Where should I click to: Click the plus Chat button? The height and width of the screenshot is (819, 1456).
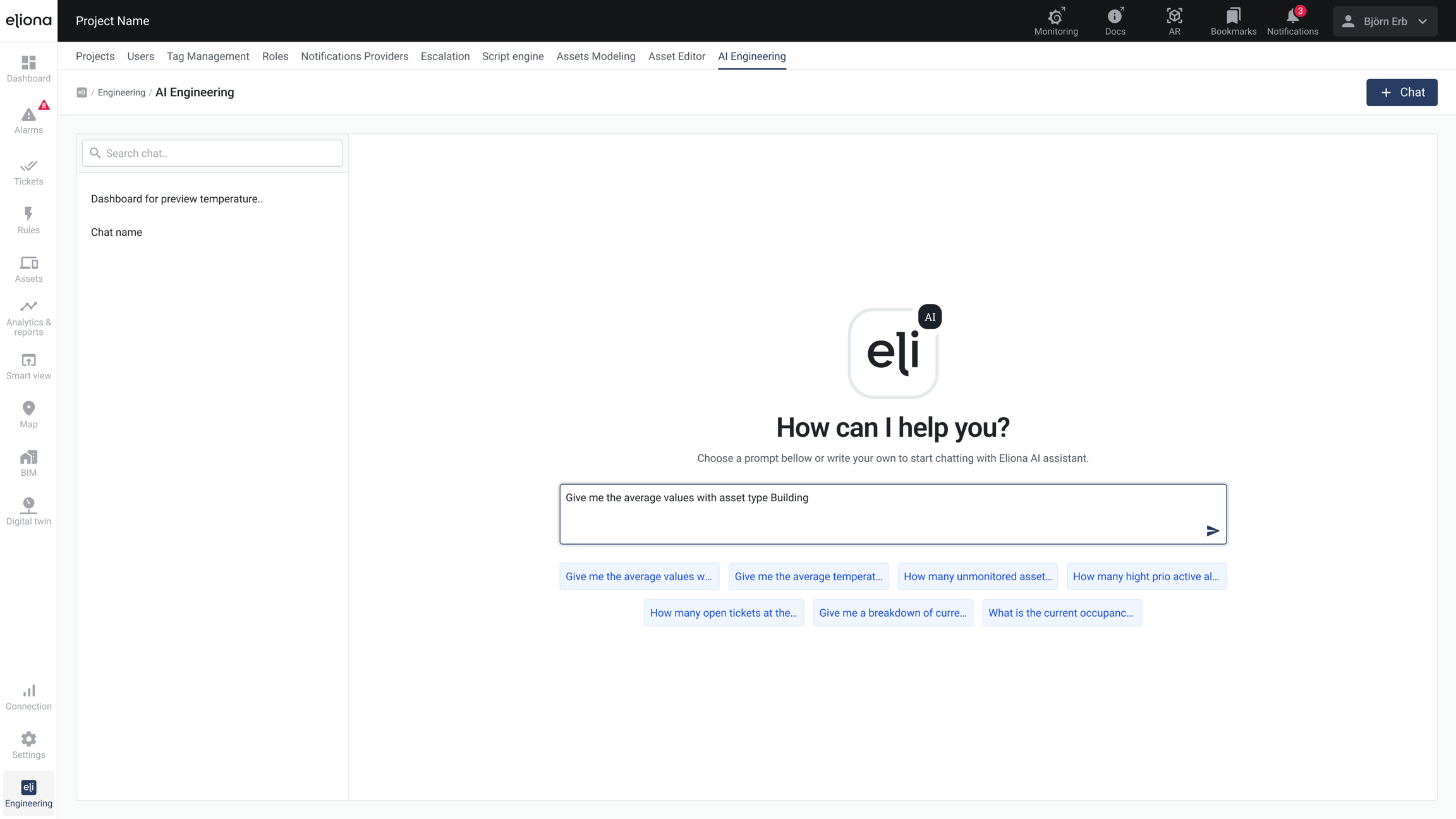[x=1401, y=92]
